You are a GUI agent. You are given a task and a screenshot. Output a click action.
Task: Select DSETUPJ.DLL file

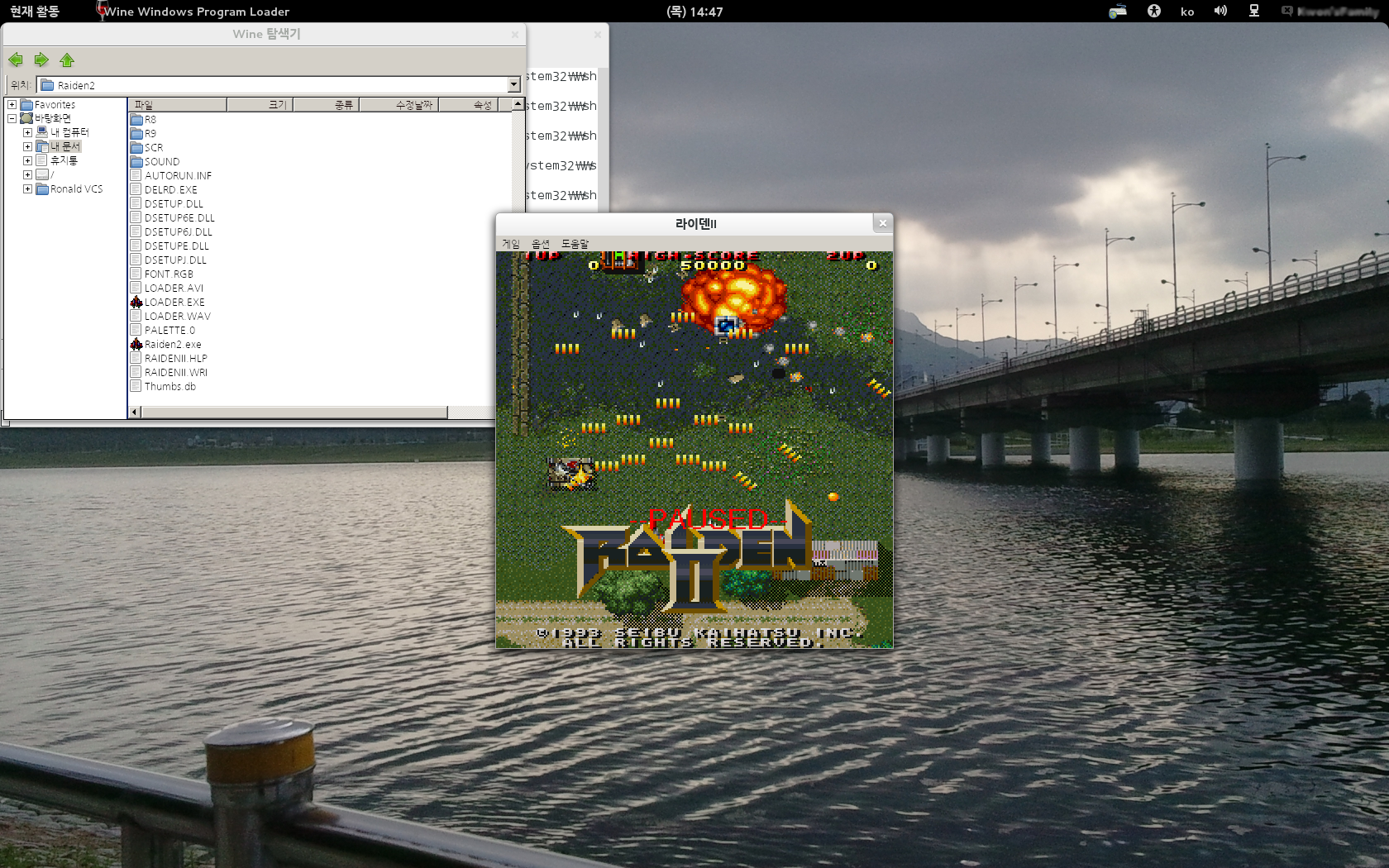(169, 260)
